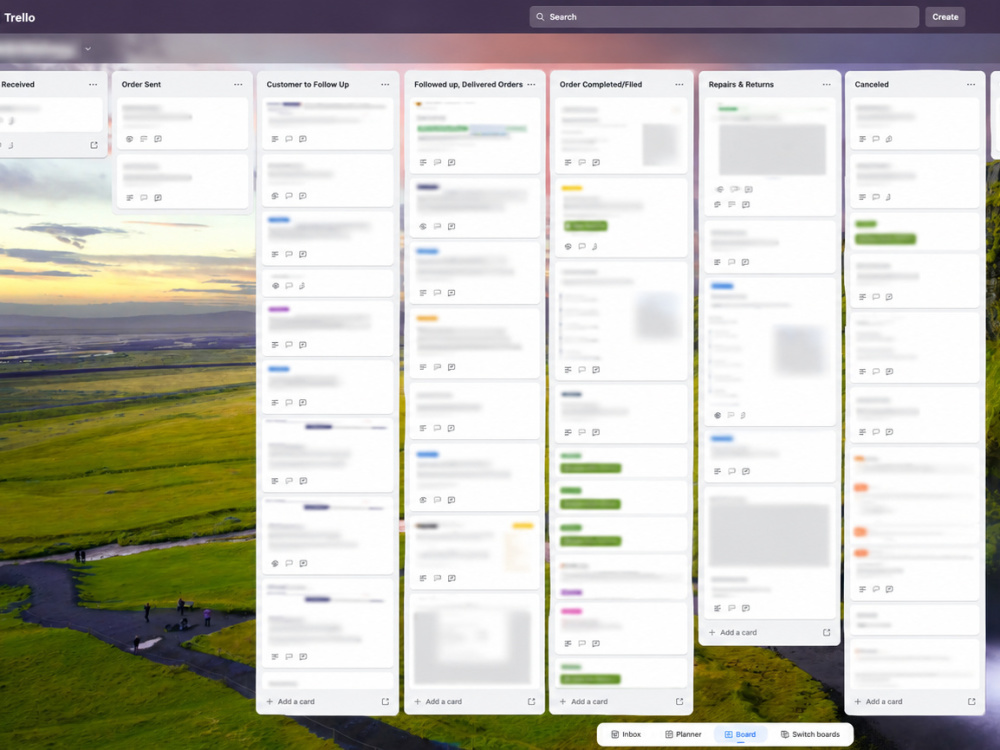Create from template in Followed up, Delivered Orders
Screen dimensions: 1000x750
click(x=531, y=702)
